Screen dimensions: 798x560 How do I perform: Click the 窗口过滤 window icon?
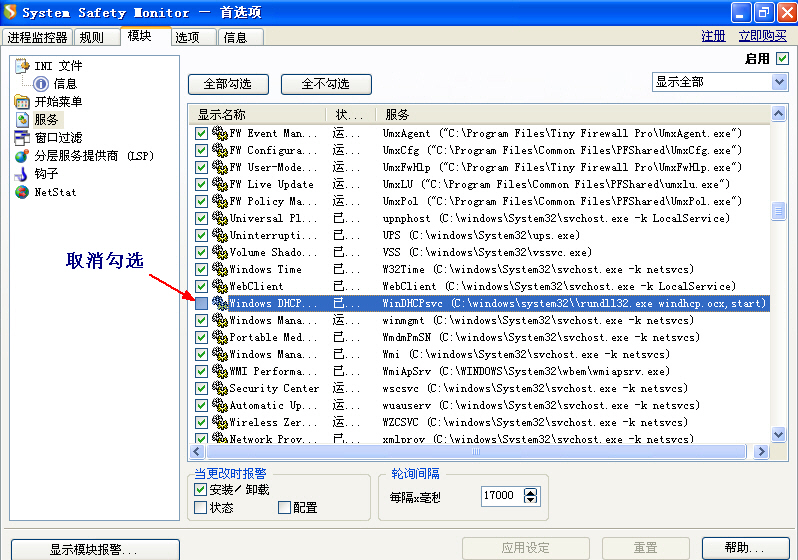click(x=22, y=137)
